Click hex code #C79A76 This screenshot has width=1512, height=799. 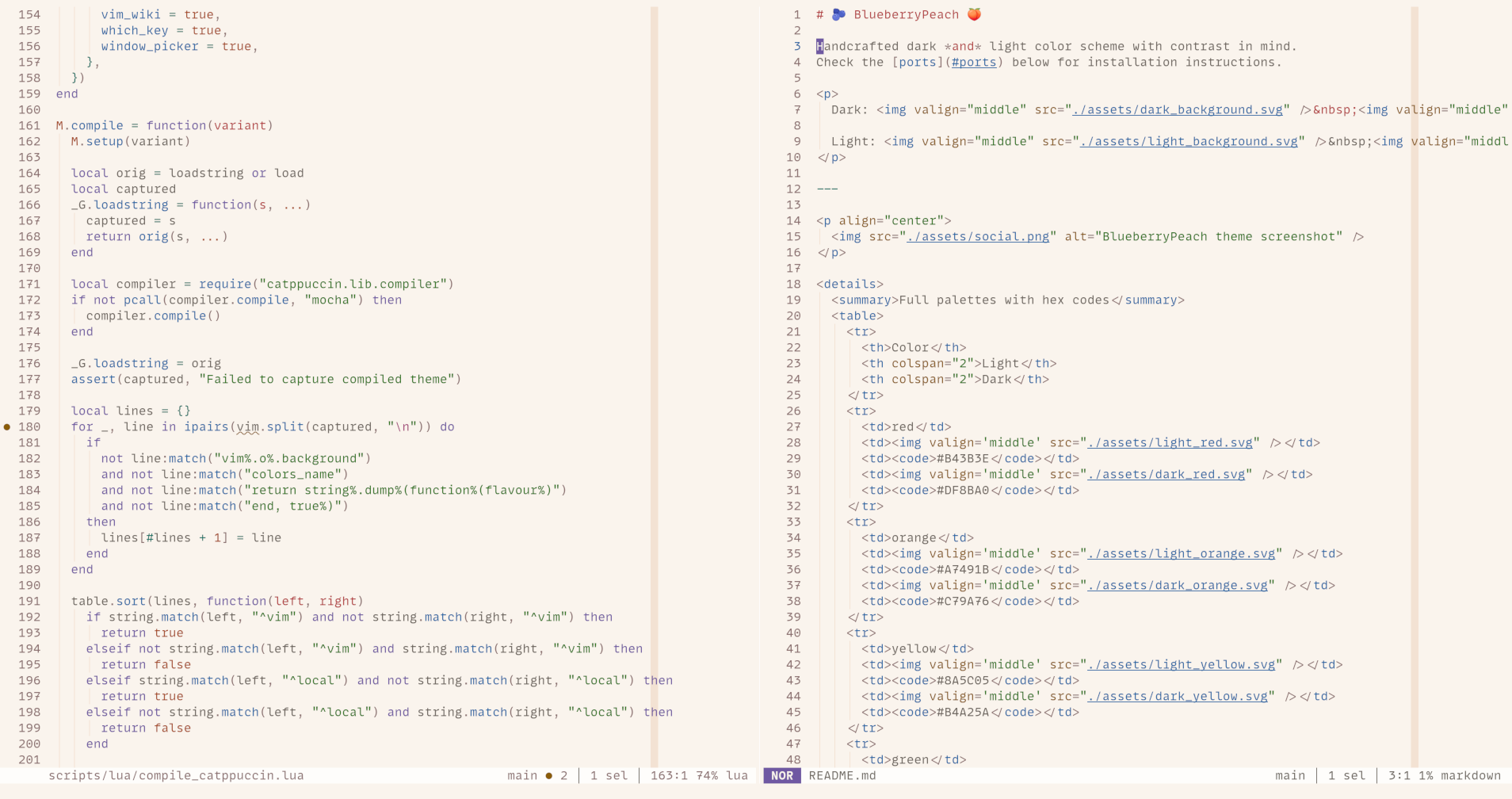pyautogui.click(x=963, y=601)
